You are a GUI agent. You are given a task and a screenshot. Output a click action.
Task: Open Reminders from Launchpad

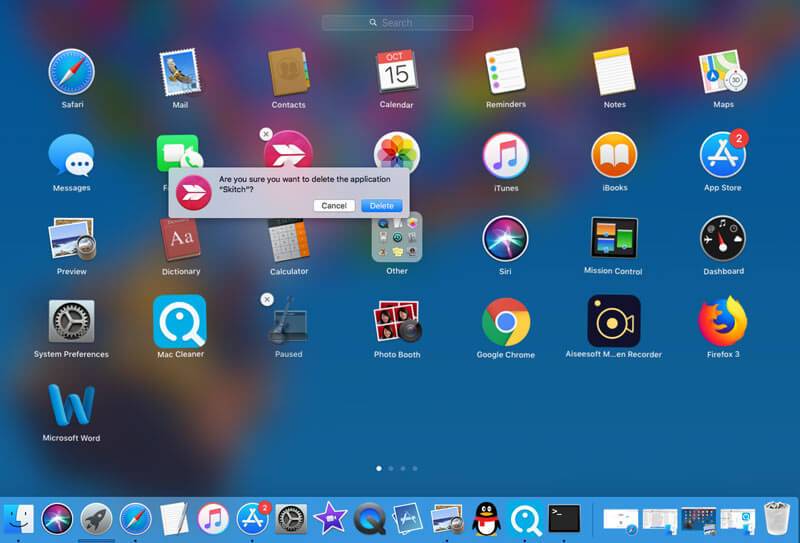[505, 71]
